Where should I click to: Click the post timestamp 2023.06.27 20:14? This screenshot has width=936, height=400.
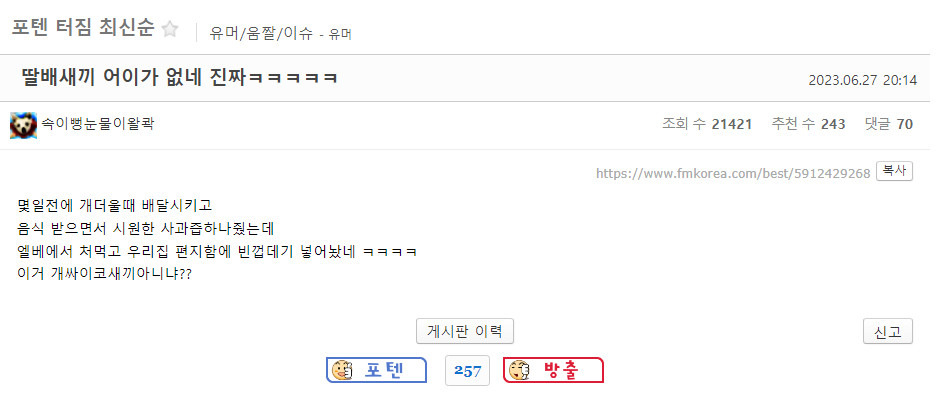coord(863,80)
